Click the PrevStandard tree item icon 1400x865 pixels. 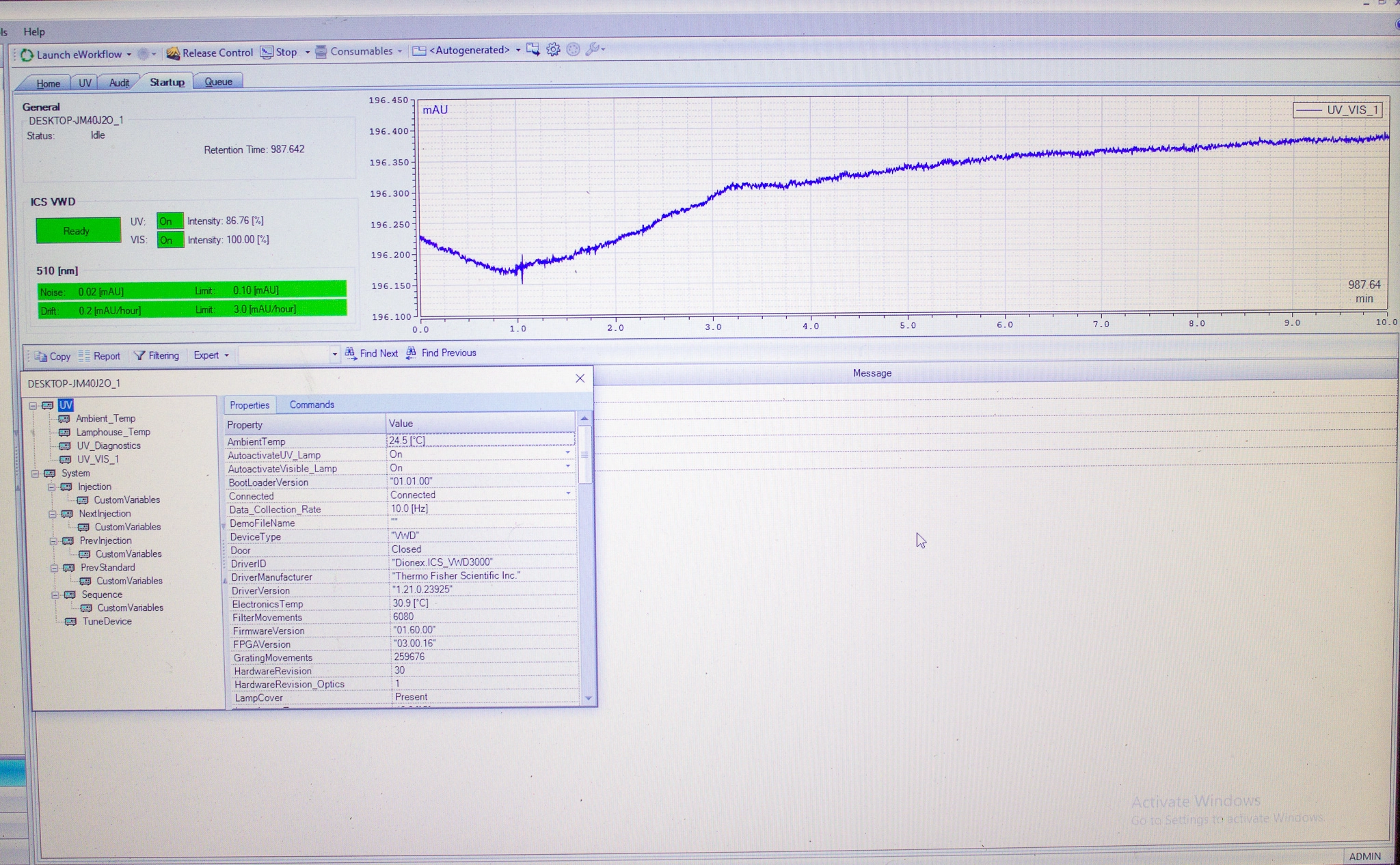tap(69, 568)
